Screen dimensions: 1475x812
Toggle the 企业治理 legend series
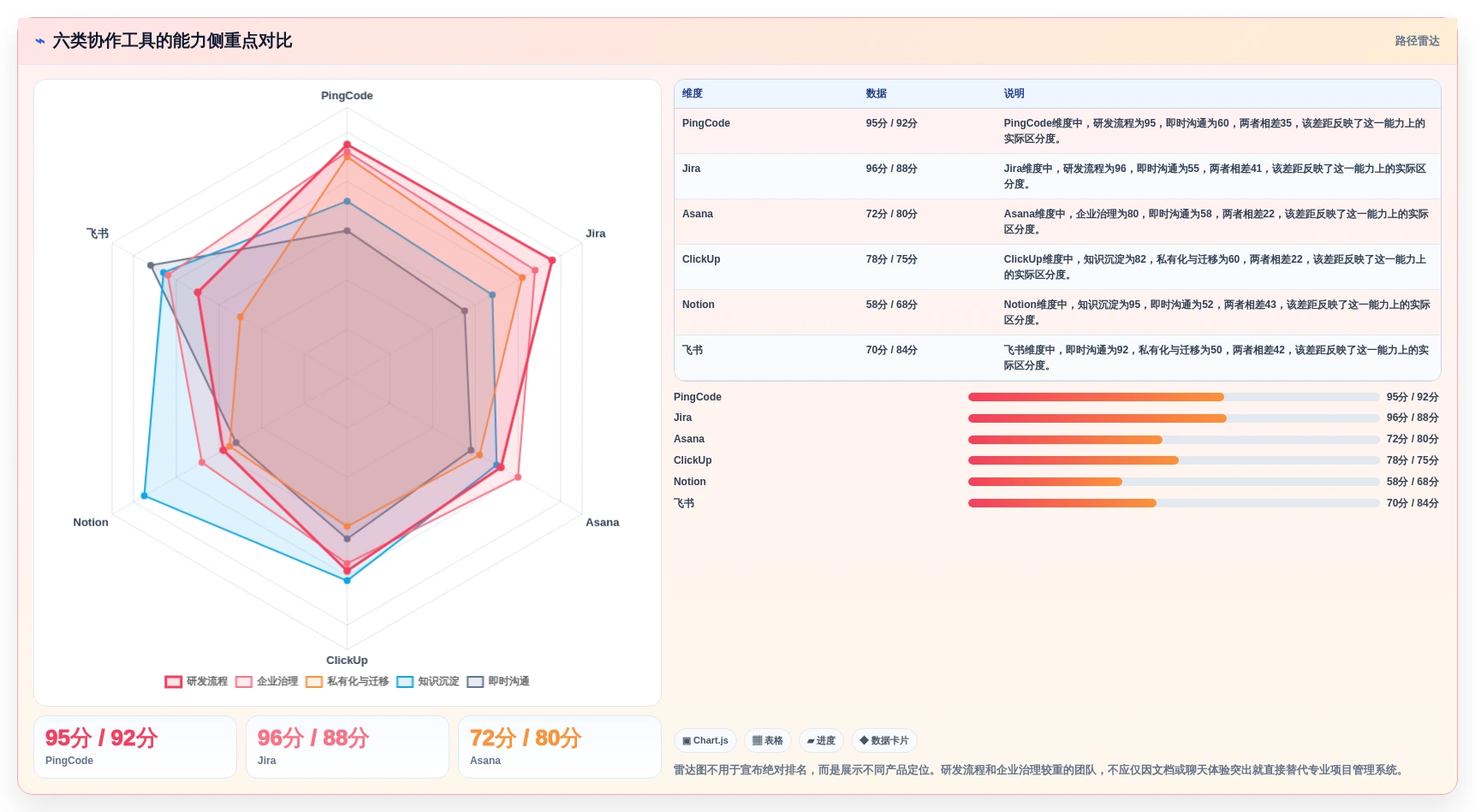click(x=266, y=682)
